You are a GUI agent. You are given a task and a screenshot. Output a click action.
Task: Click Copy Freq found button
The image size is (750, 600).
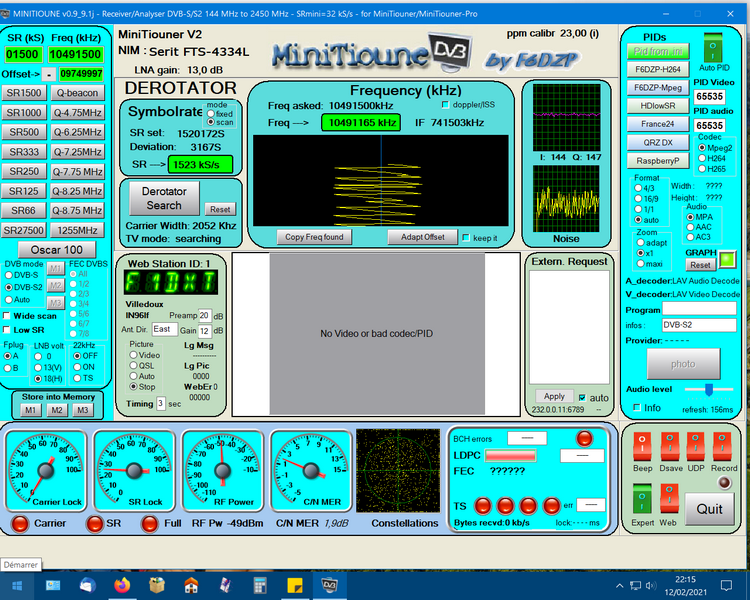(x=314, y=237)
